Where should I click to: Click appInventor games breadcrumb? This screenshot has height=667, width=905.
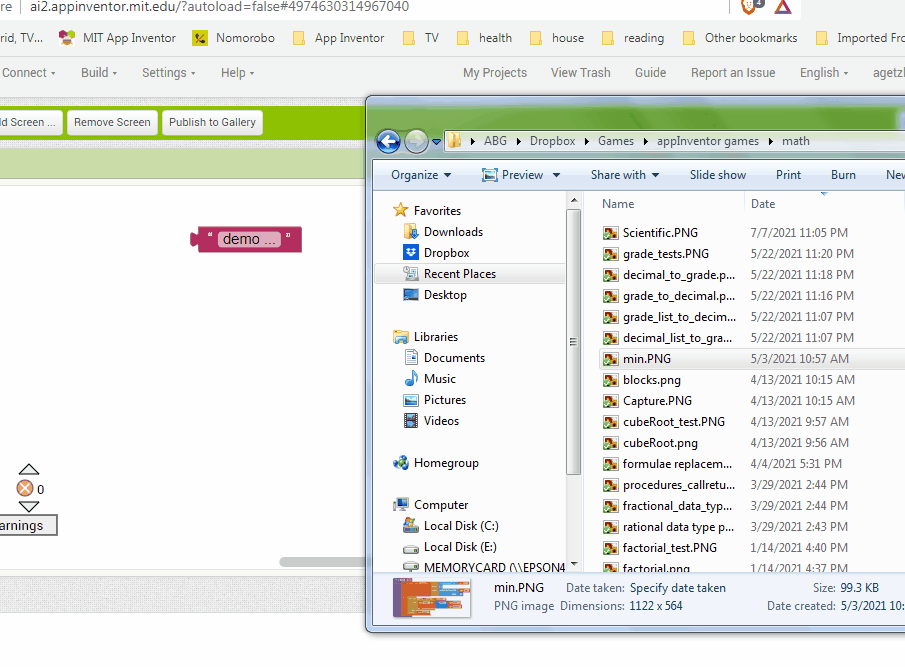[707, 141]
